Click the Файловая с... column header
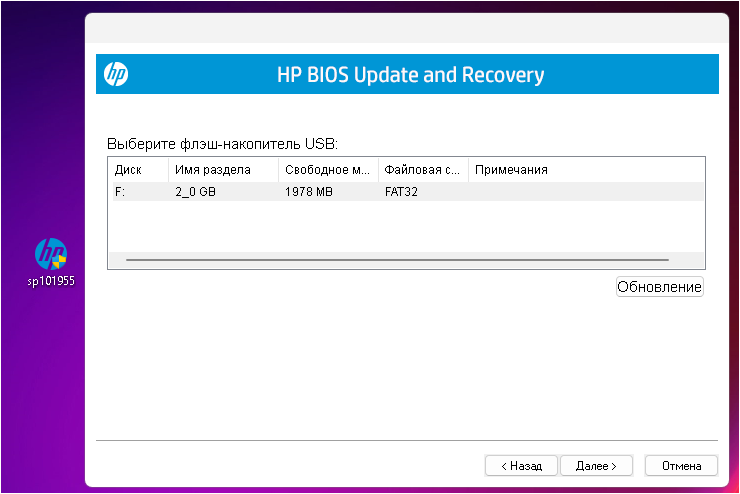 [x=423, y=170]
